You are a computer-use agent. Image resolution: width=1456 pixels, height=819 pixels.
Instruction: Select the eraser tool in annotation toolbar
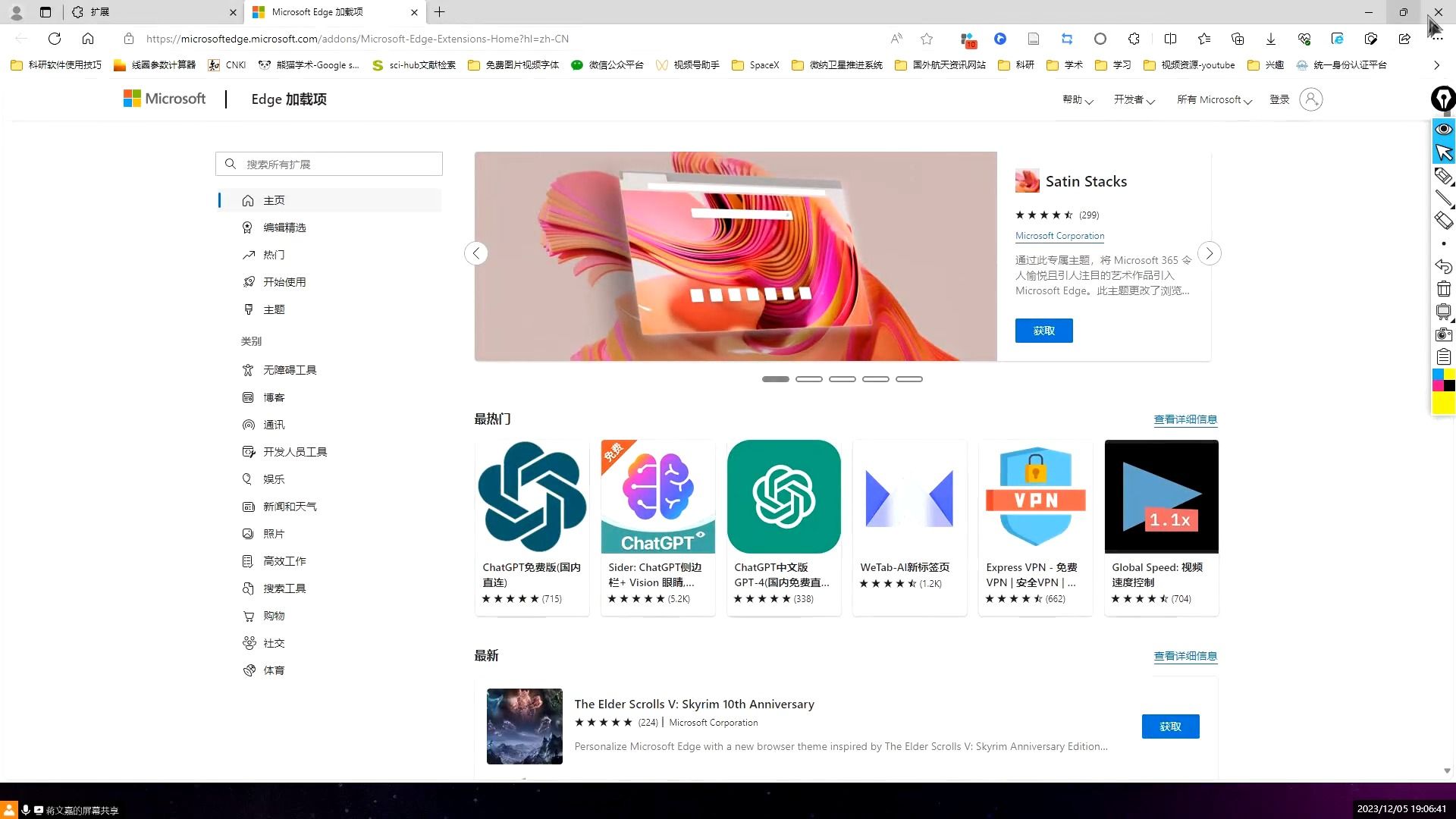pyautogui.click(x=1444, y=221)
